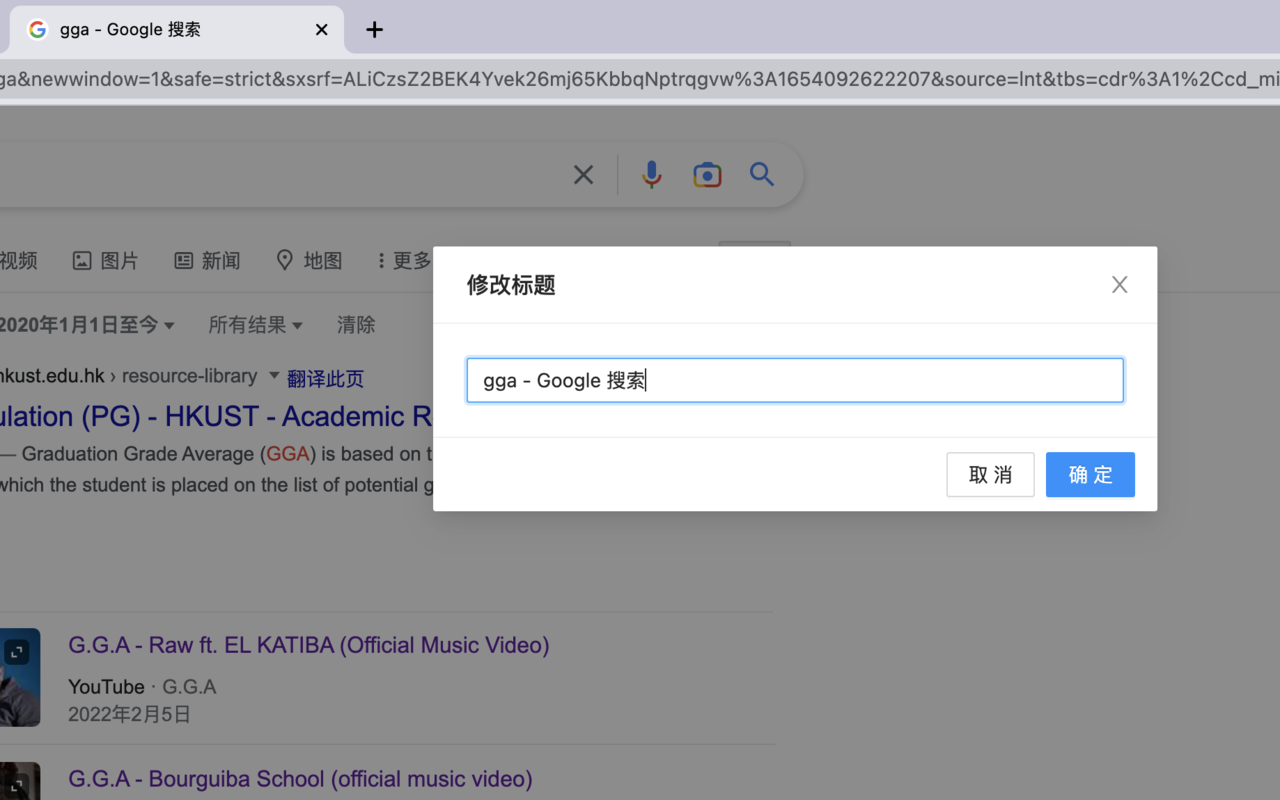Open Google Lens image search camera icon
This screenshot has width=1280, height=800.
[x=707, y=175]
